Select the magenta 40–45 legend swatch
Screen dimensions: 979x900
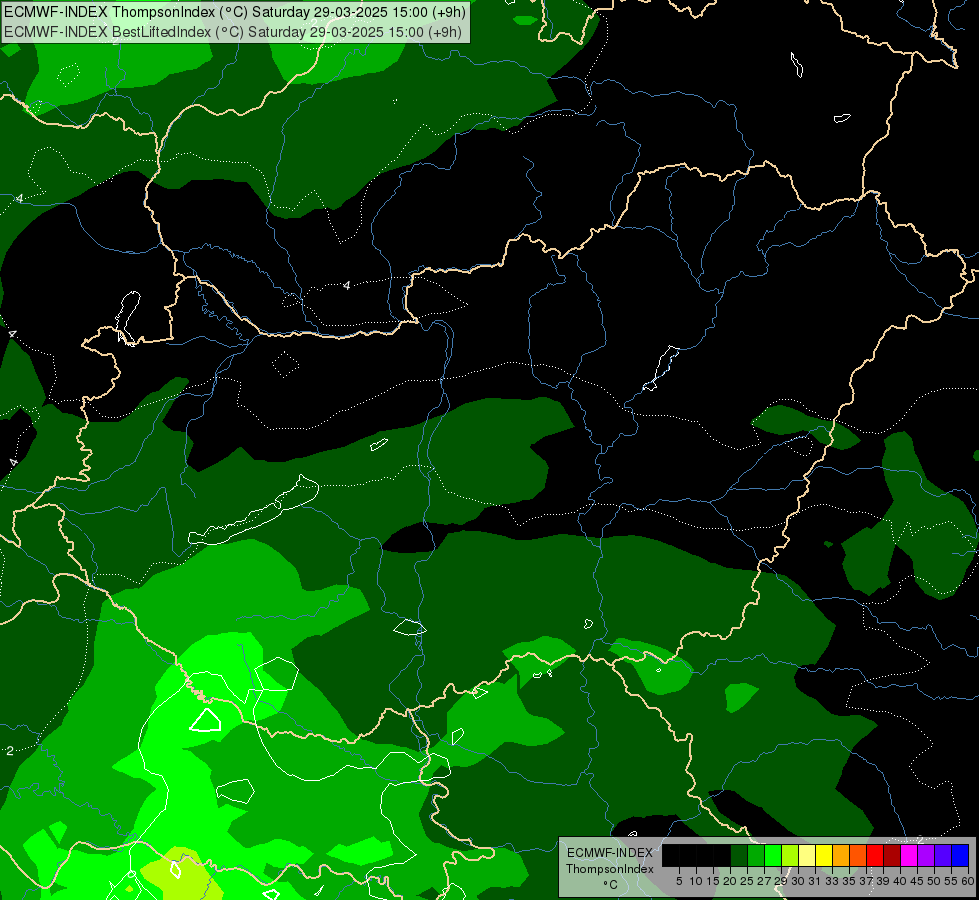click(909, 855)
